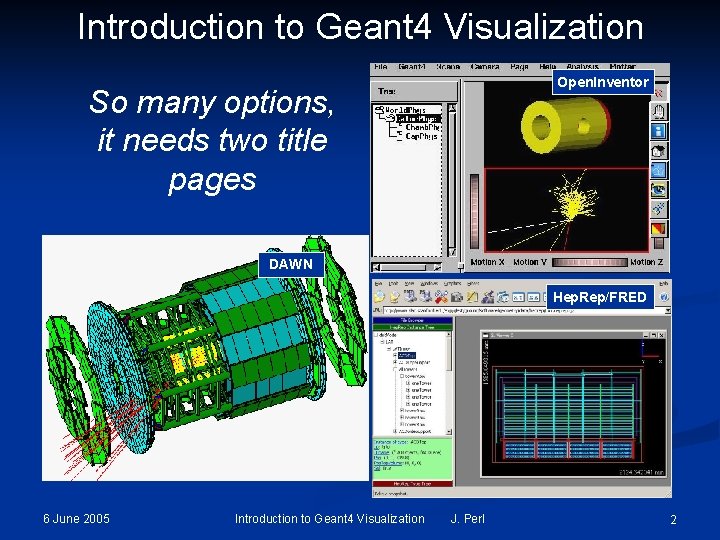
Task: Open the File menu in OpenInventor window
Action: (381, 67)
